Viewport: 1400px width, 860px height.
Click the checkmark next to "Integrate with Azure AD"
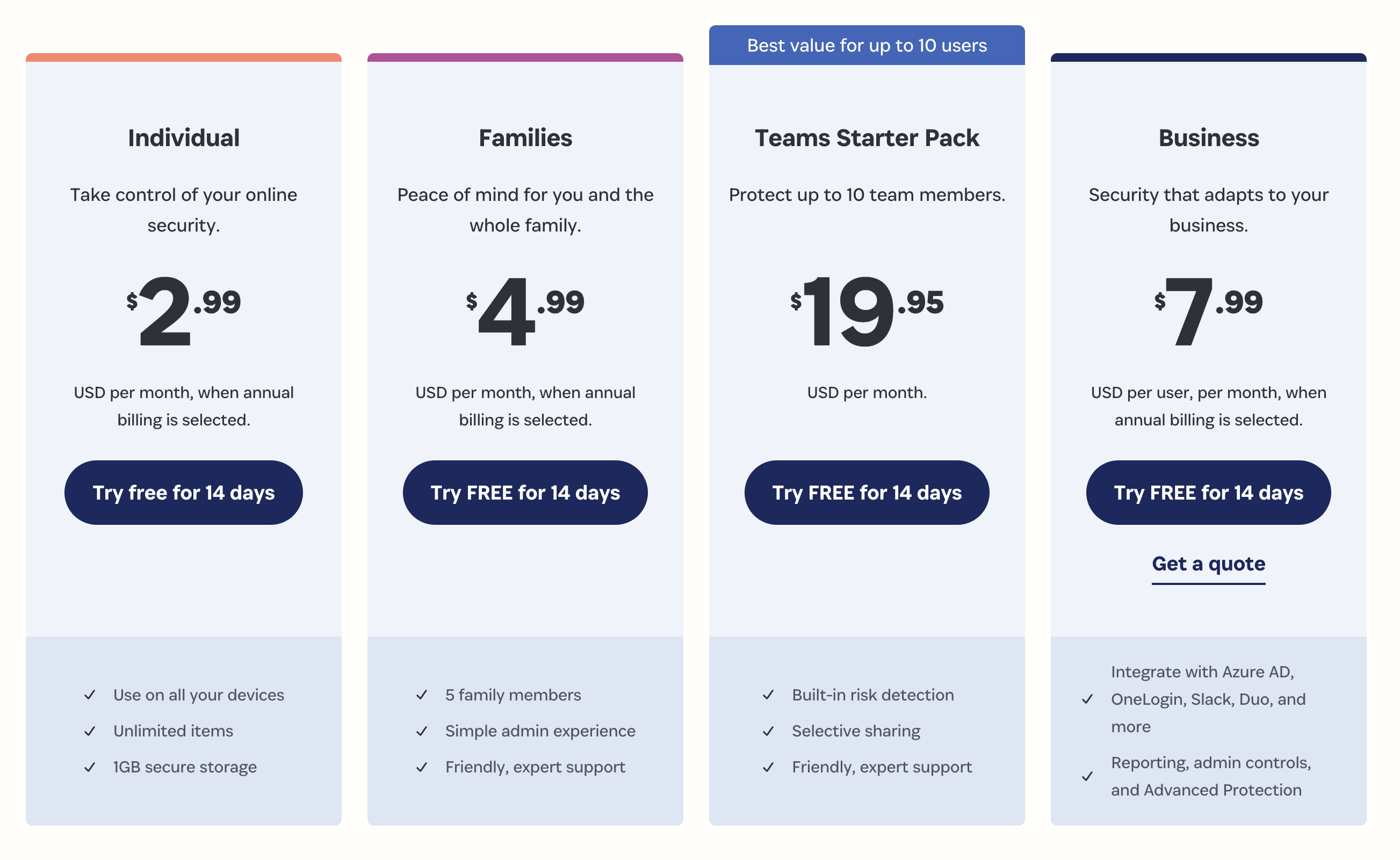point(1087,699)
